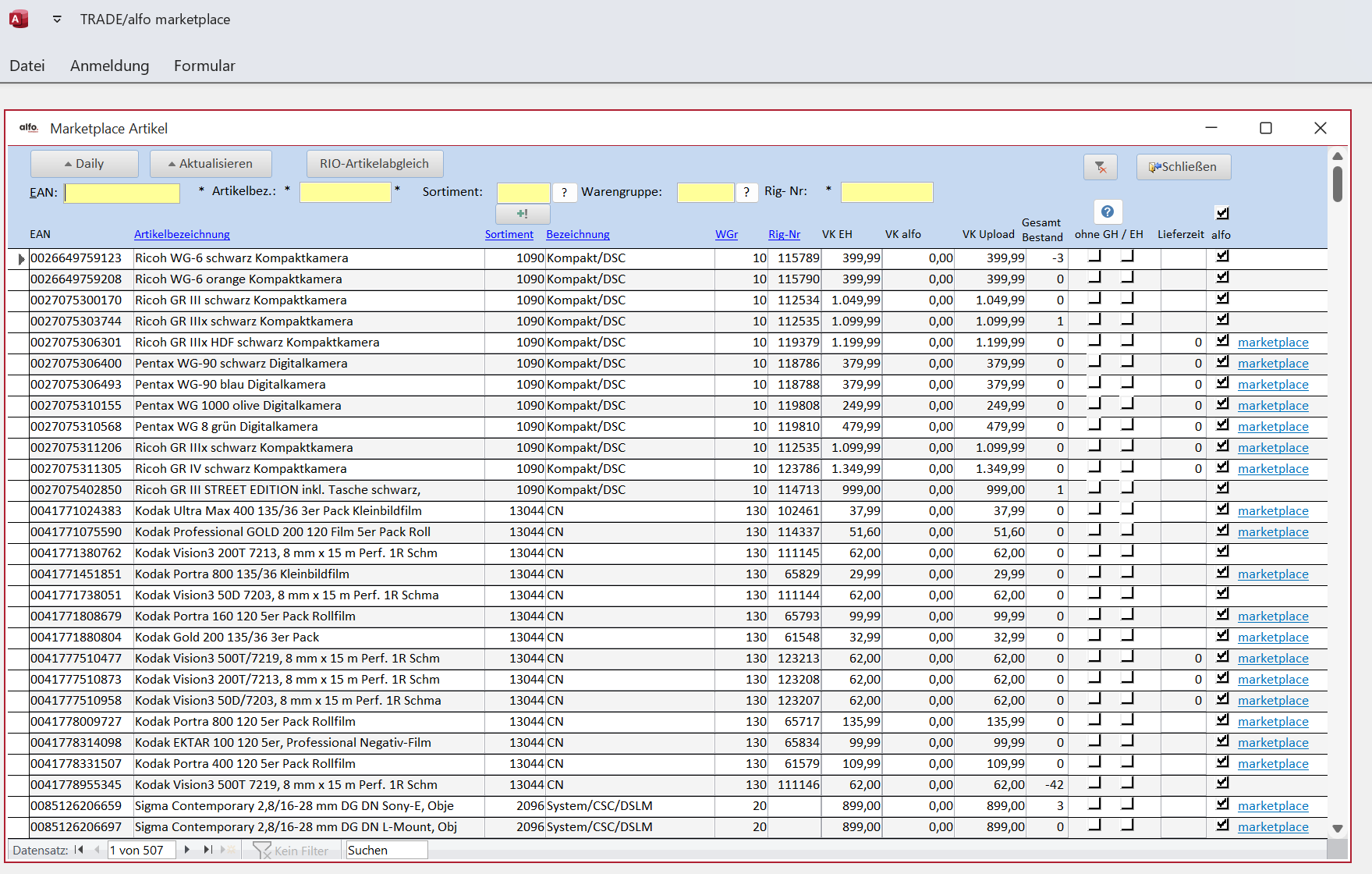Jump to last record in navigation bar
The width and height of the screenshot is (1372, 874).
[207, 850]
